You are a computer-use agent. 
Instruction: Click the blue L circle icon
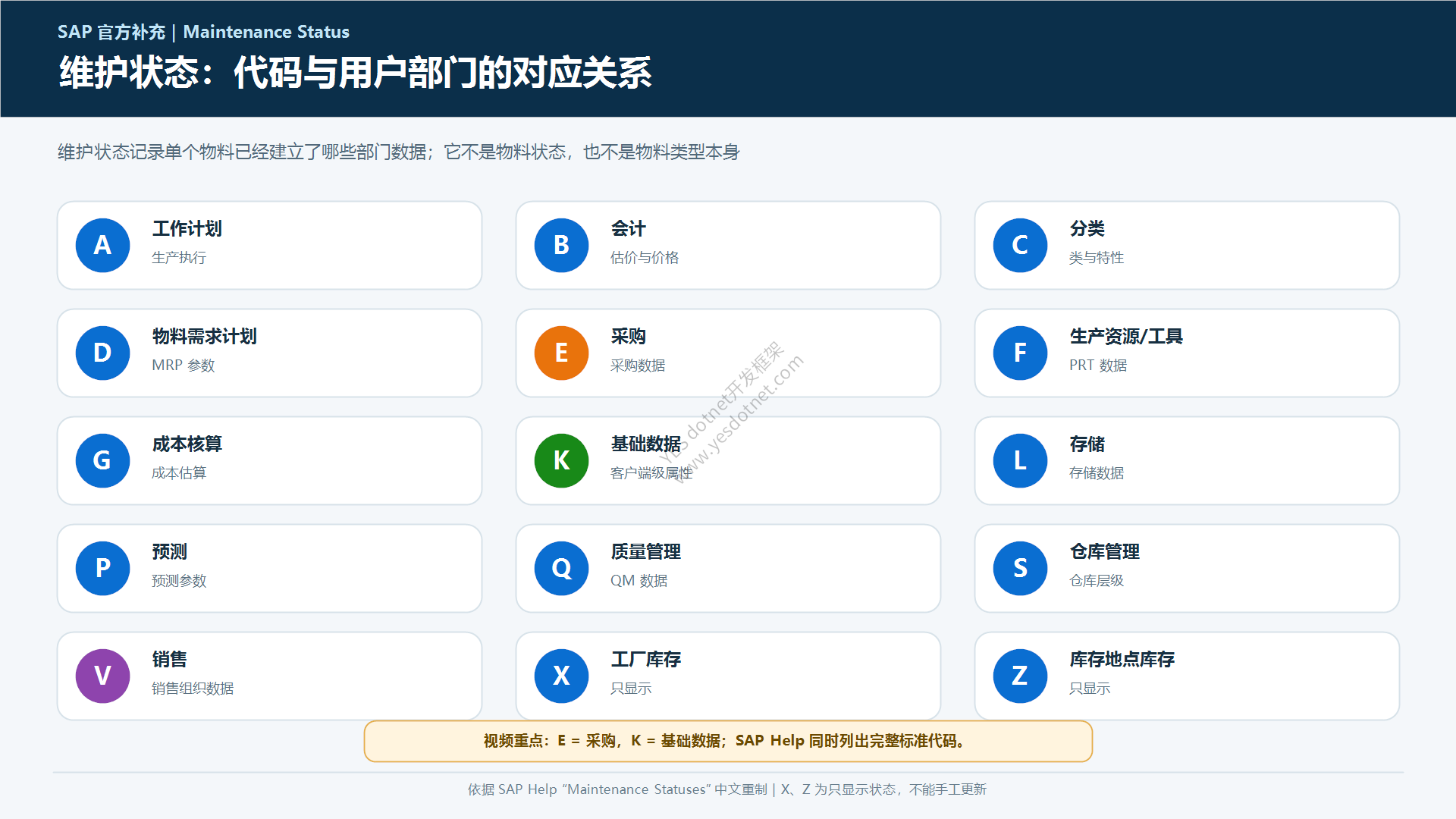1020,460
